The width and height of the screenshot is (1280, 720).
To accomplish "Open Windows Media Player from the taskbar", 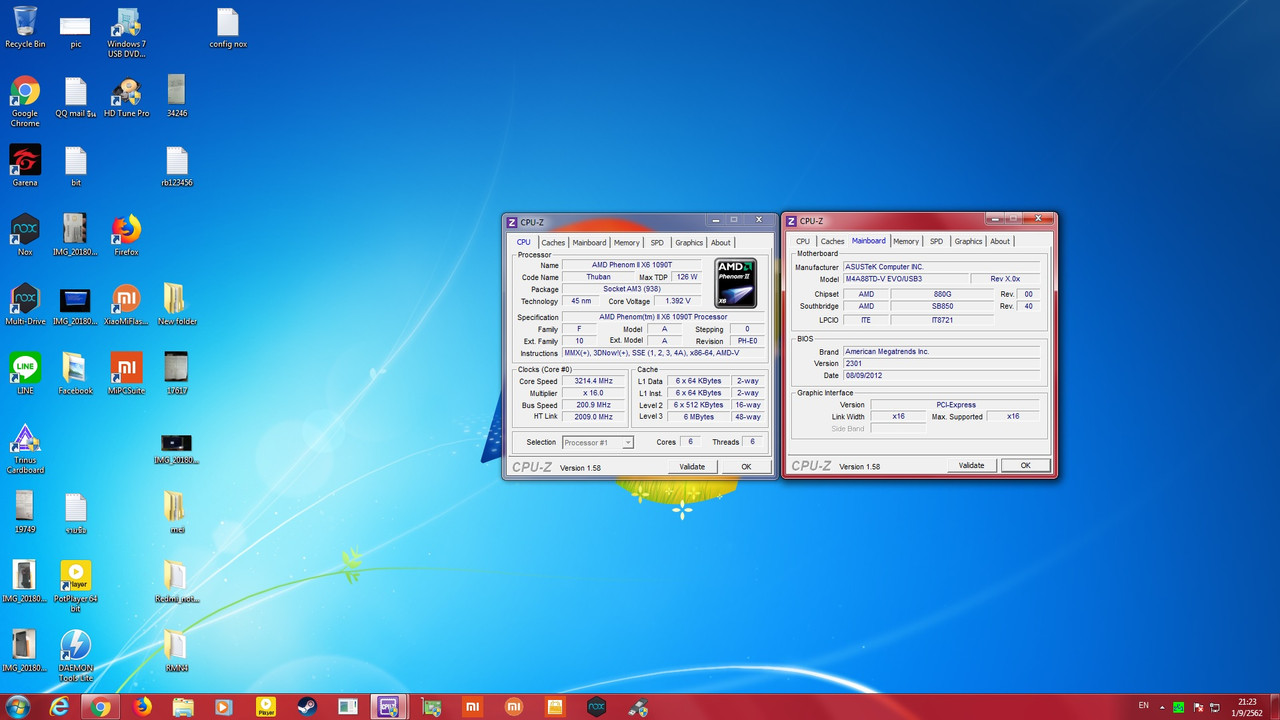I will click(x=224, y=707).
